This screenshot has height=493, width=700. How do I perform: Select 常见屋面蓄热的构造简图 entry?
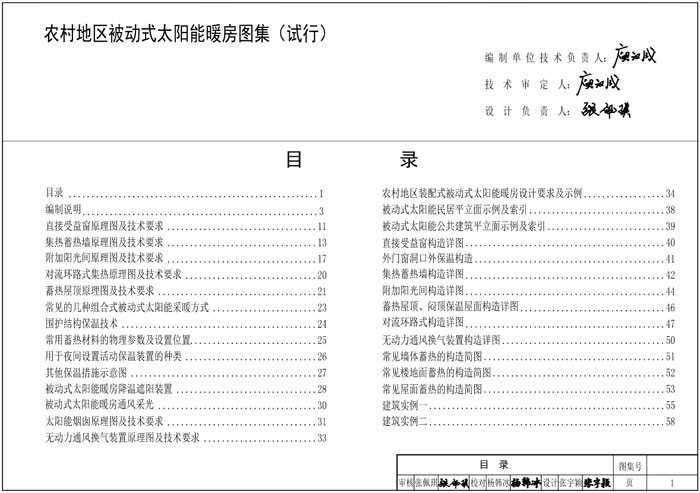click(529, 389)
